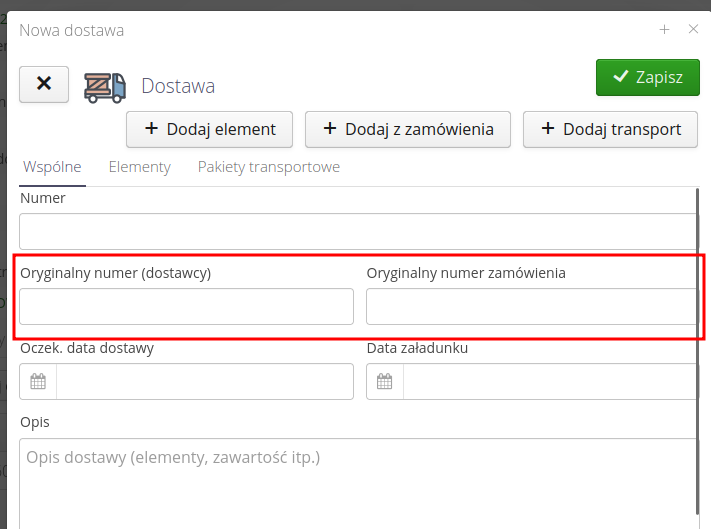Click Dodaj transport button
Screen dimensions: 711x529
pyautogui.click(x=610, y=129)
